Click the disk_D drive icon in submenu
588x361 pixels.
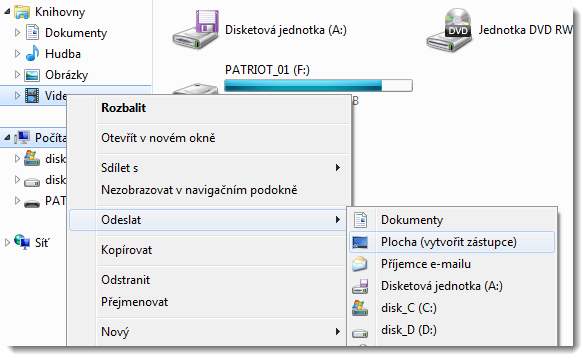pyautogui.click(x=360, y=333)
